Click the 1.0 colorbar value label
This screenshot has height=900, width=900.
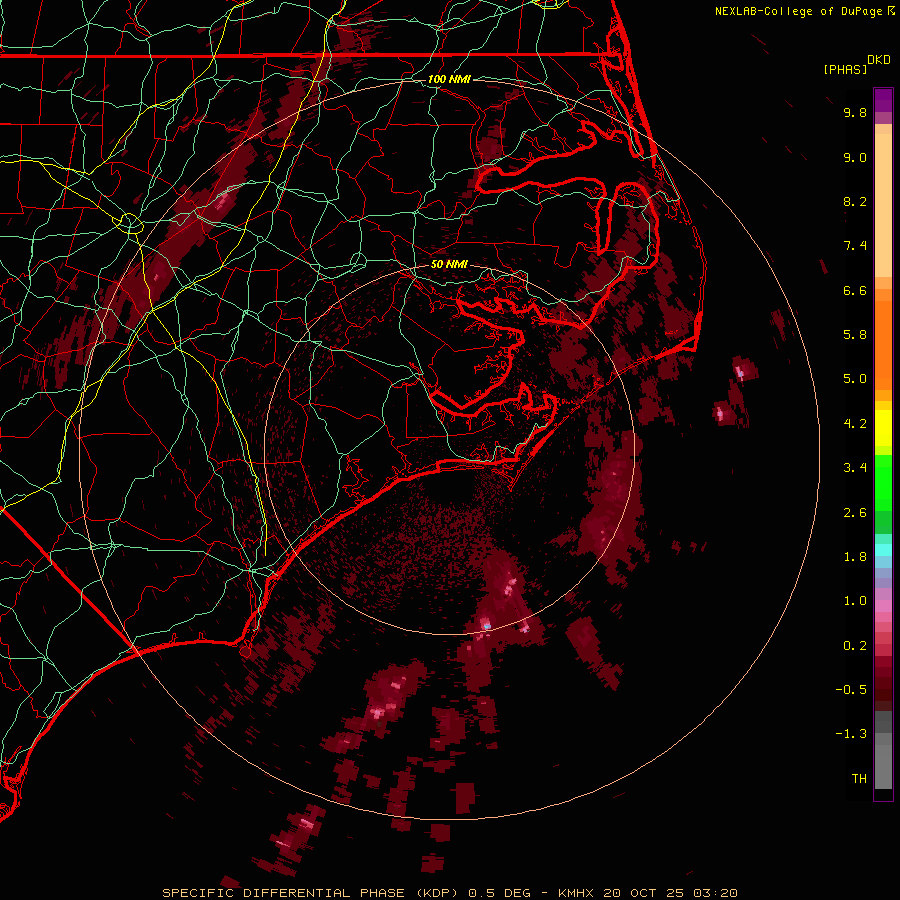coord(855,602)
